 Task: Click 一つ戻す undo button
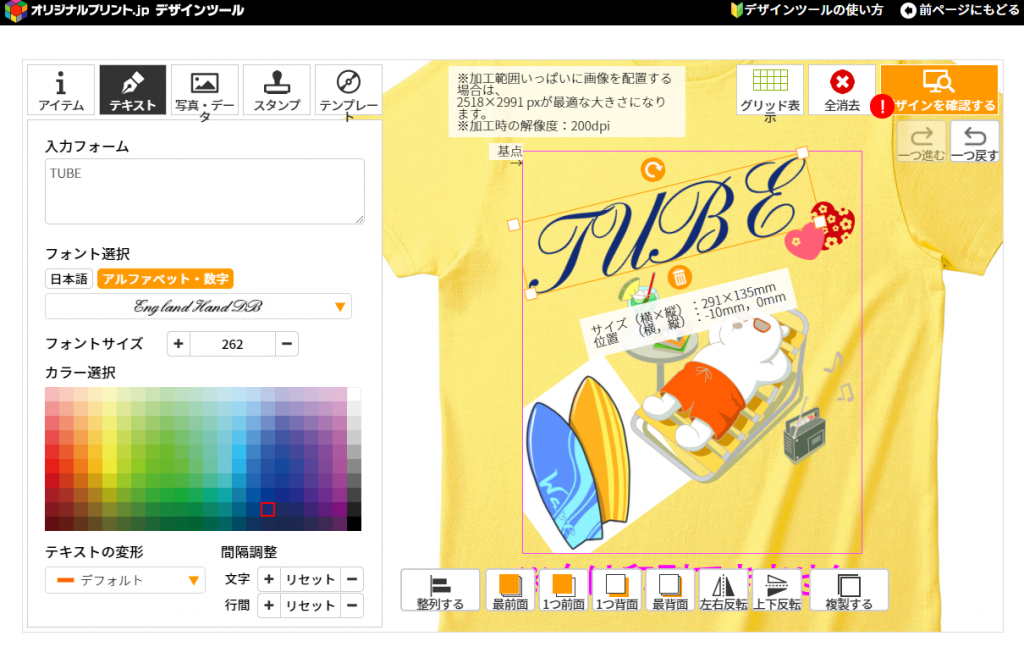point(974,141)
